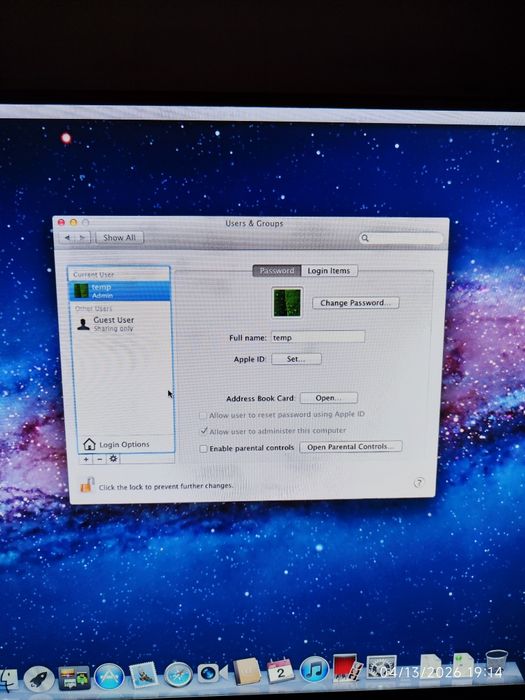Click the Address Book Card Open button

coord(329,398)
